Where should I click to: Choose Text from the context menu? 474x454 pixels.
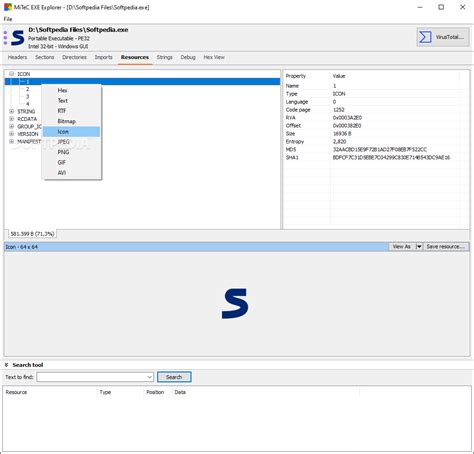pos(71,101)
